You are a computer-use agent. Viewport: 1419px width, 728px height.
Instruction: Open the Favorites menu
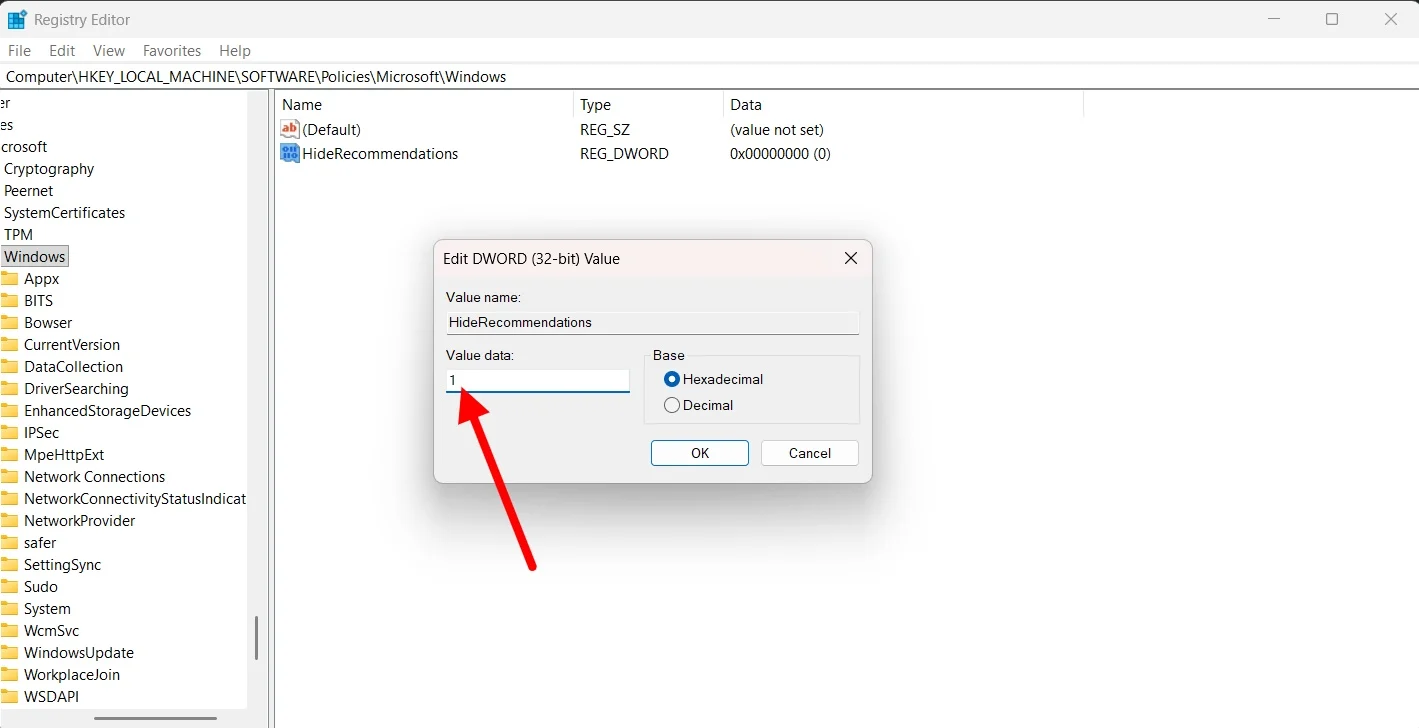171,51
